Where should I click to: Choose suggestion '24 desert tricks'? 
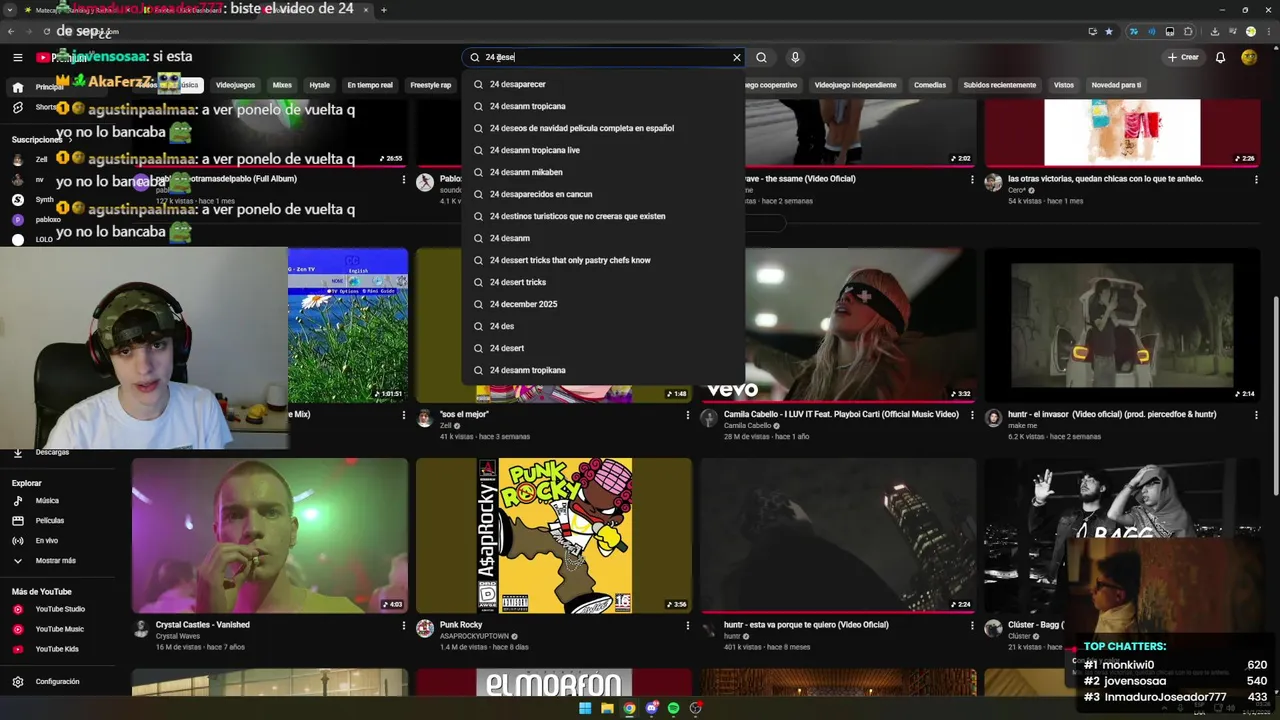click(x=603, y=282)
